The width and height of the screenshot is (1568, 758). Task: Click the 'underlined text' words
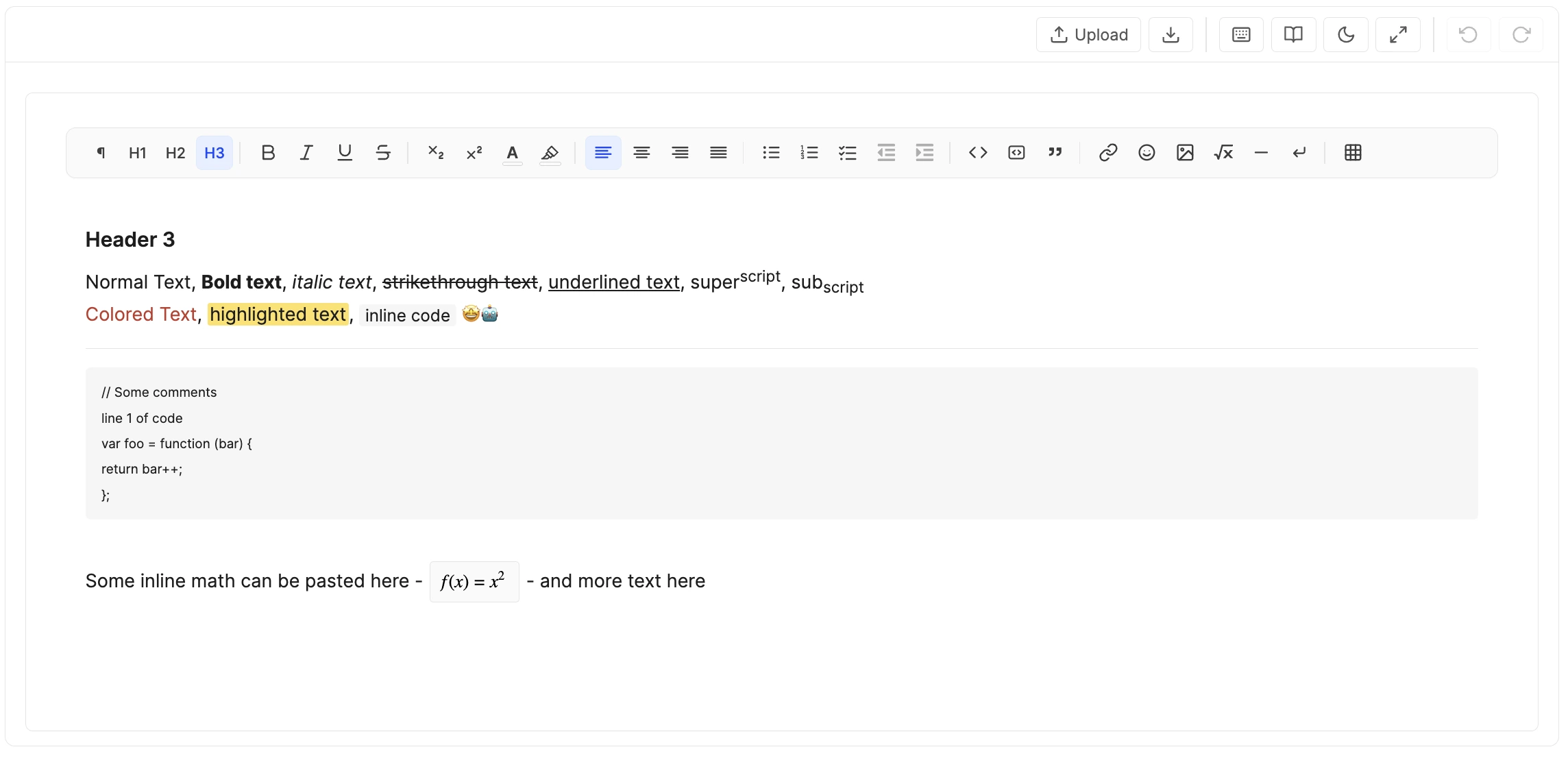click(614, 282)
